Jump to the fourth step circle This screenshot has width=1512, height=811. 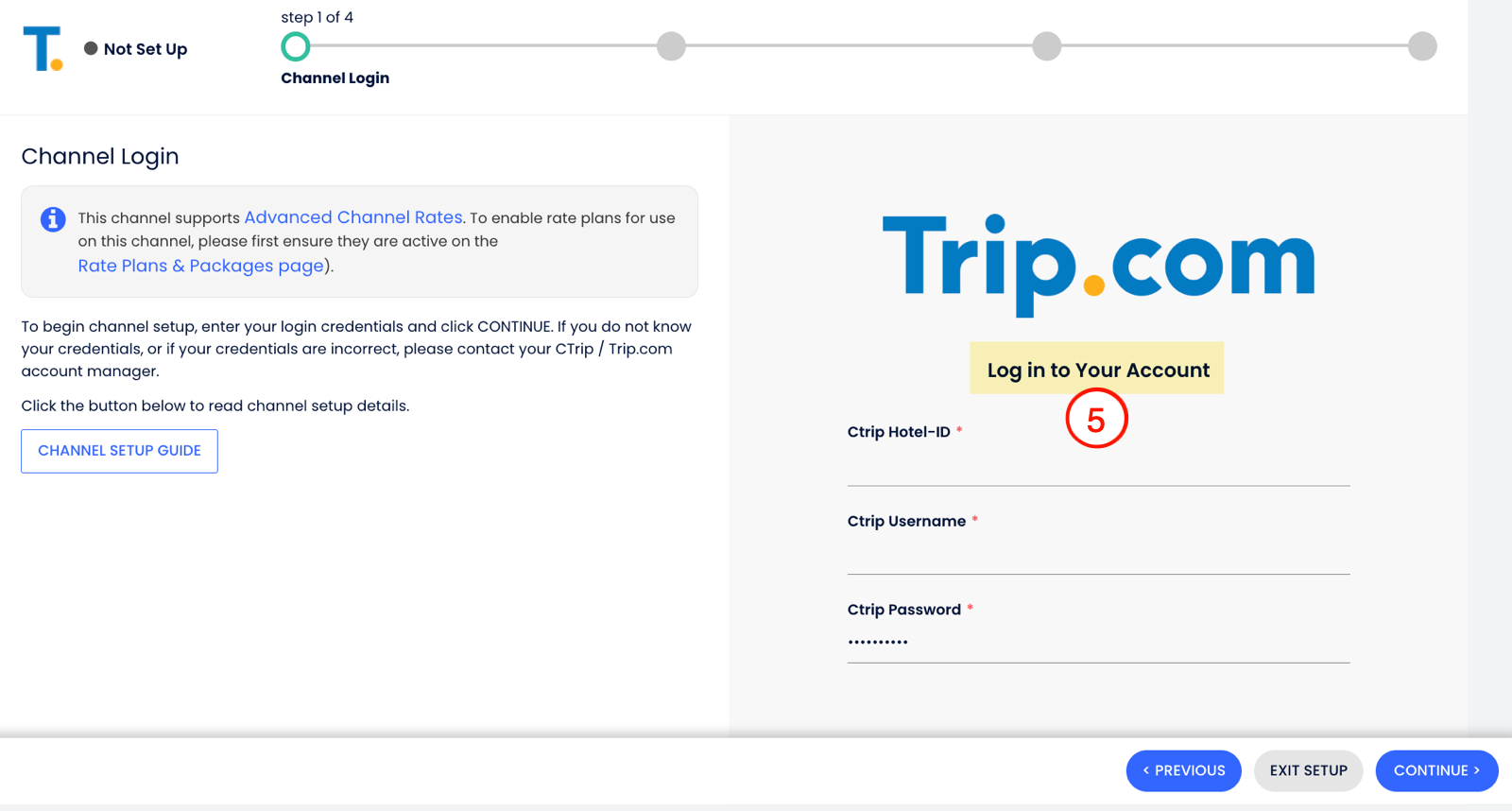pos(1421,46)
